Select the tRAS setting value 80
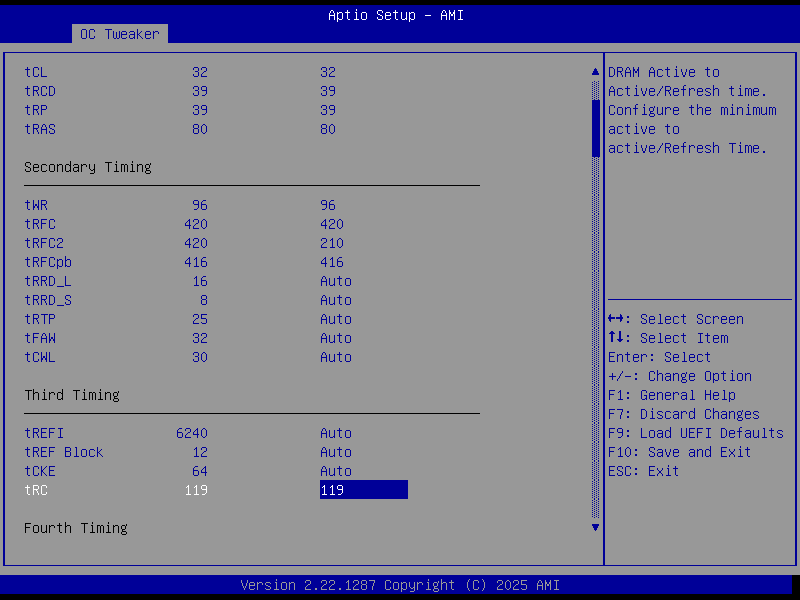 [x=328, y=129]
